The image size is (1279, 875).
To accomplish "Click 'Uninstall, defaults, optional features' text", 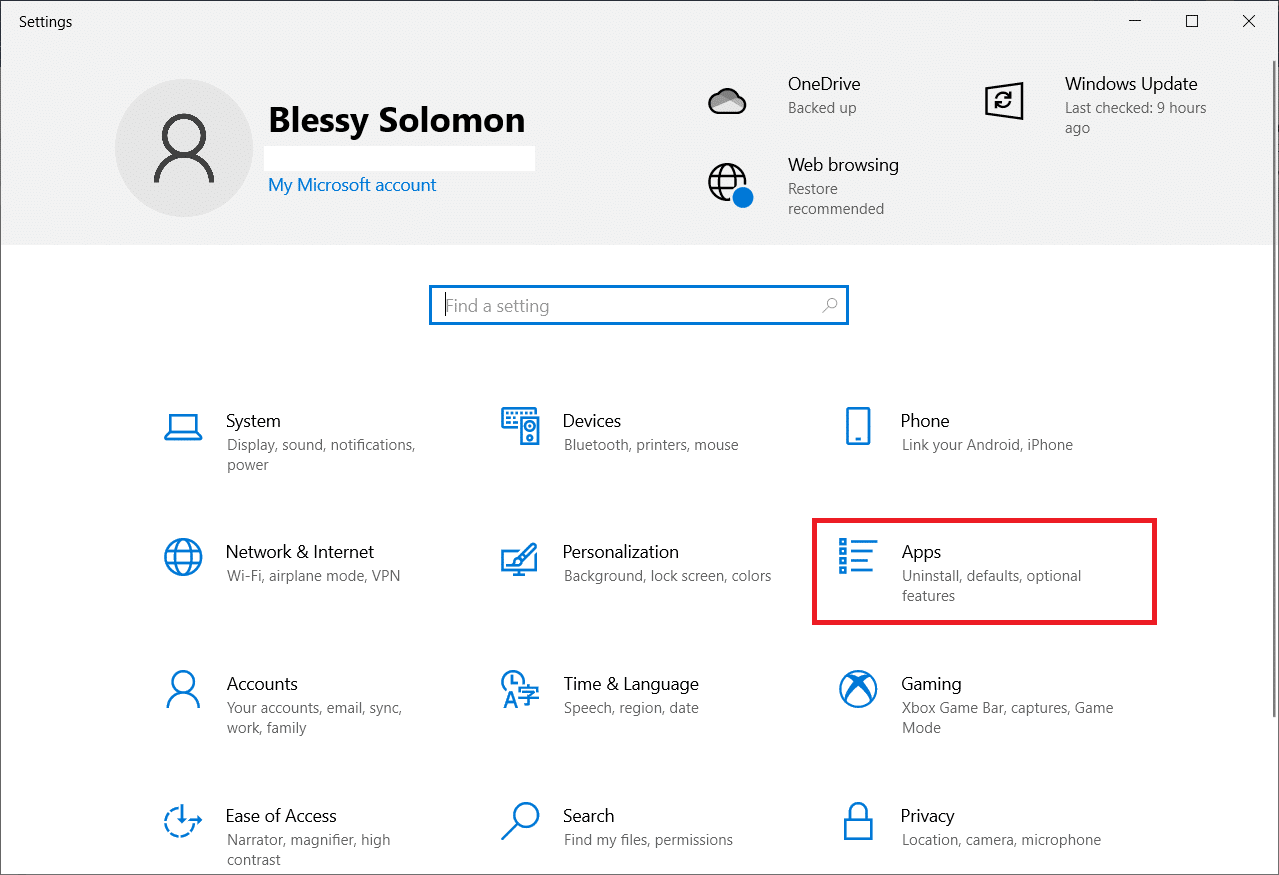I will point(992,586).
